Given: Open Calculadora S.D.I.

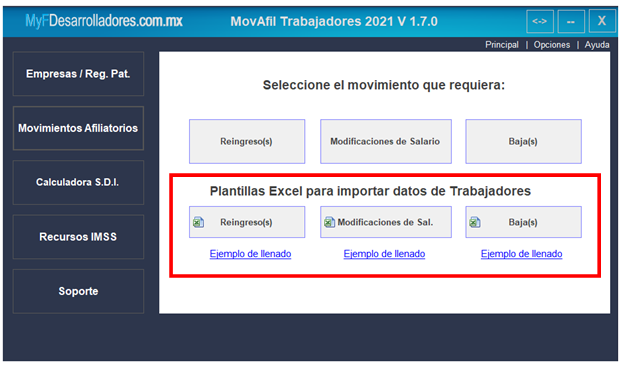Looking at the screenshot, I should [78, 182].
